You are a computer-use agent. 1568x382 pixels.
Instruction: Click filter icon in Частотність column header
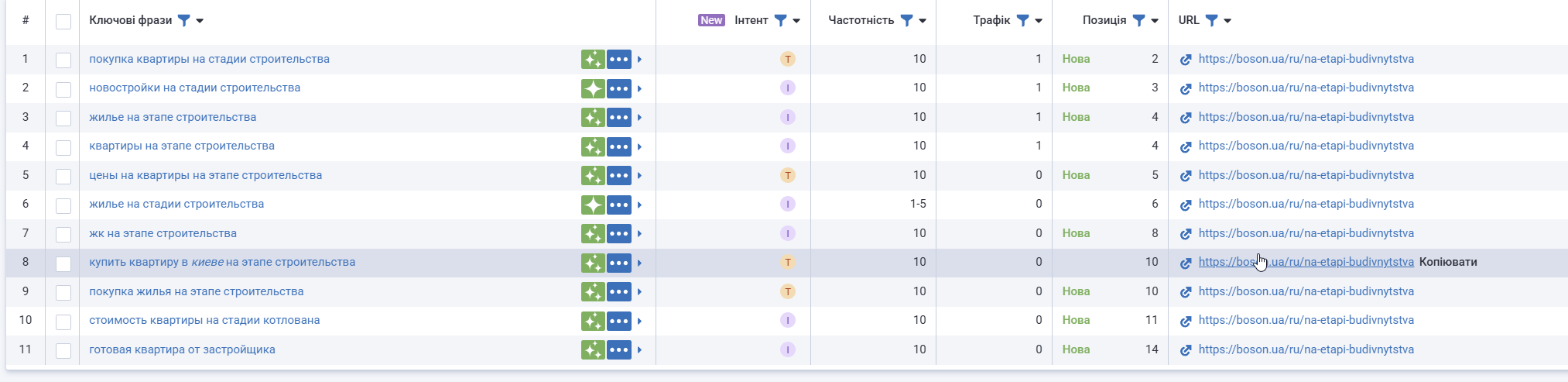tap(907, 20)
